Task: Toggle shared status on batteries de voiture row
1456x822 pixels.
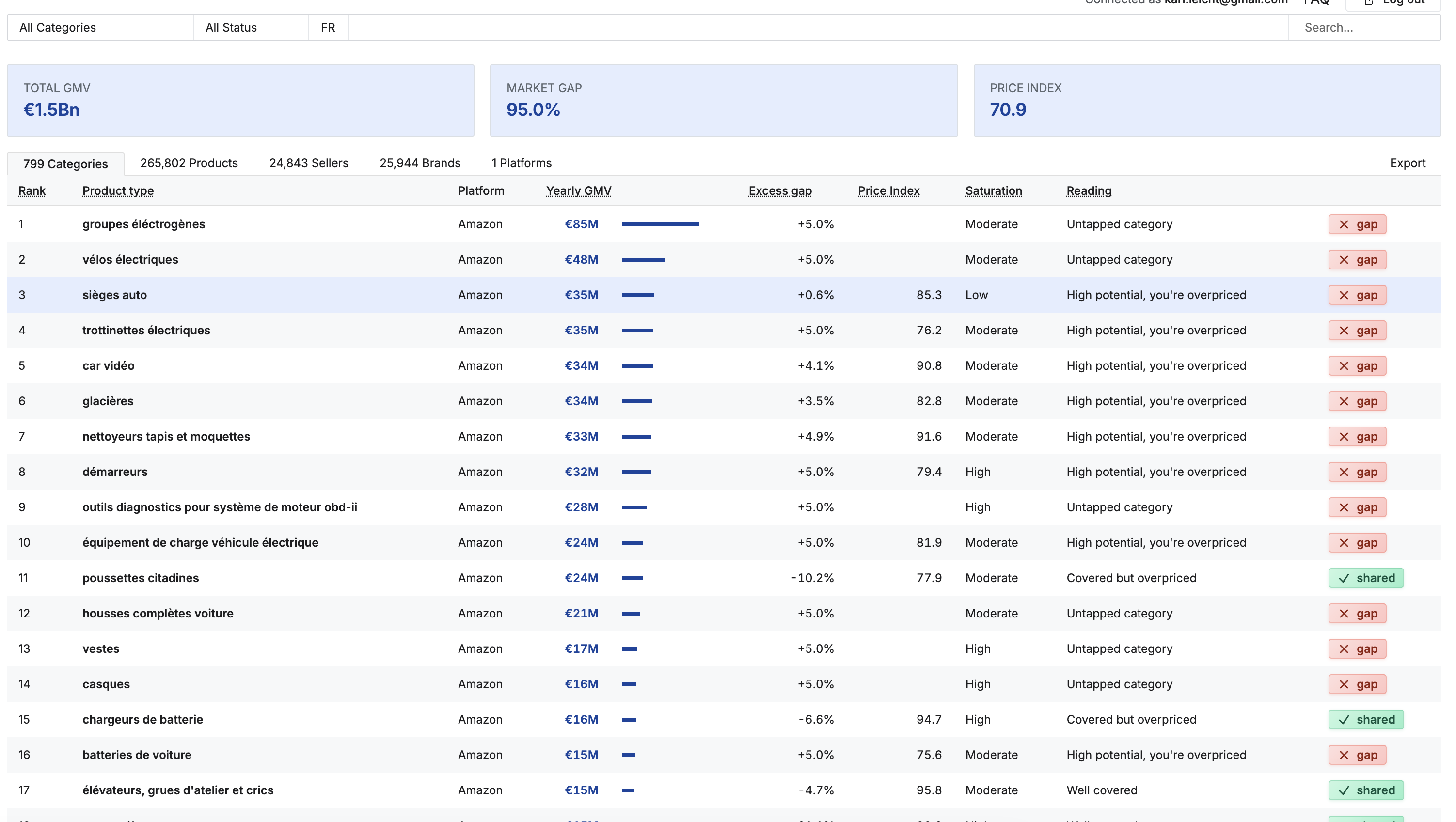Action: tap(1357, 754)
